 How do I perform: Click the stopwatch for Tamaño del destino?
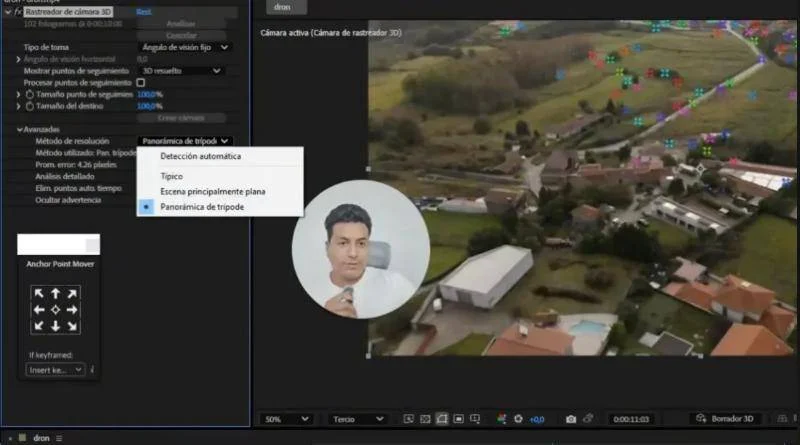point(30,106)
